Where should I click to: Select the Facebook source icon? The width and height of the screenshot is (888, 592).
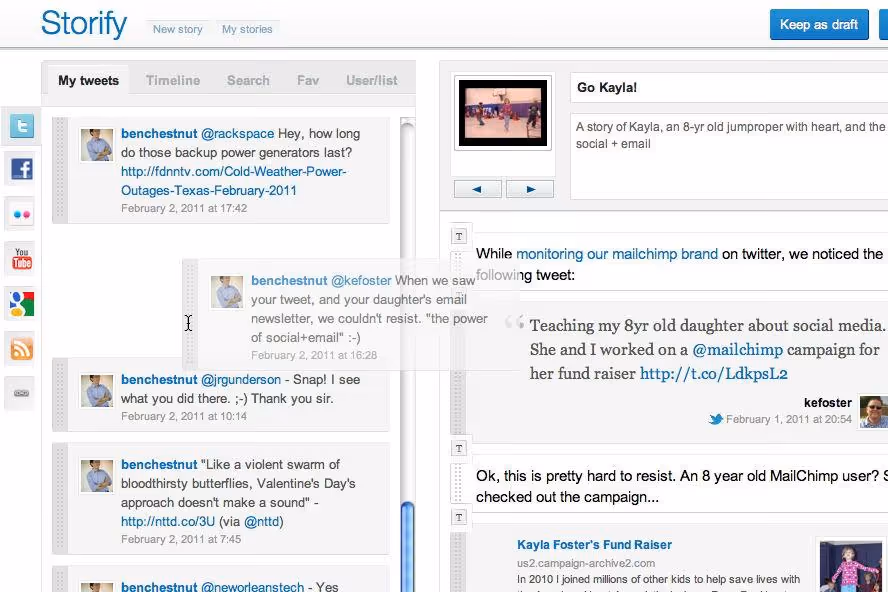click(22, 169)
